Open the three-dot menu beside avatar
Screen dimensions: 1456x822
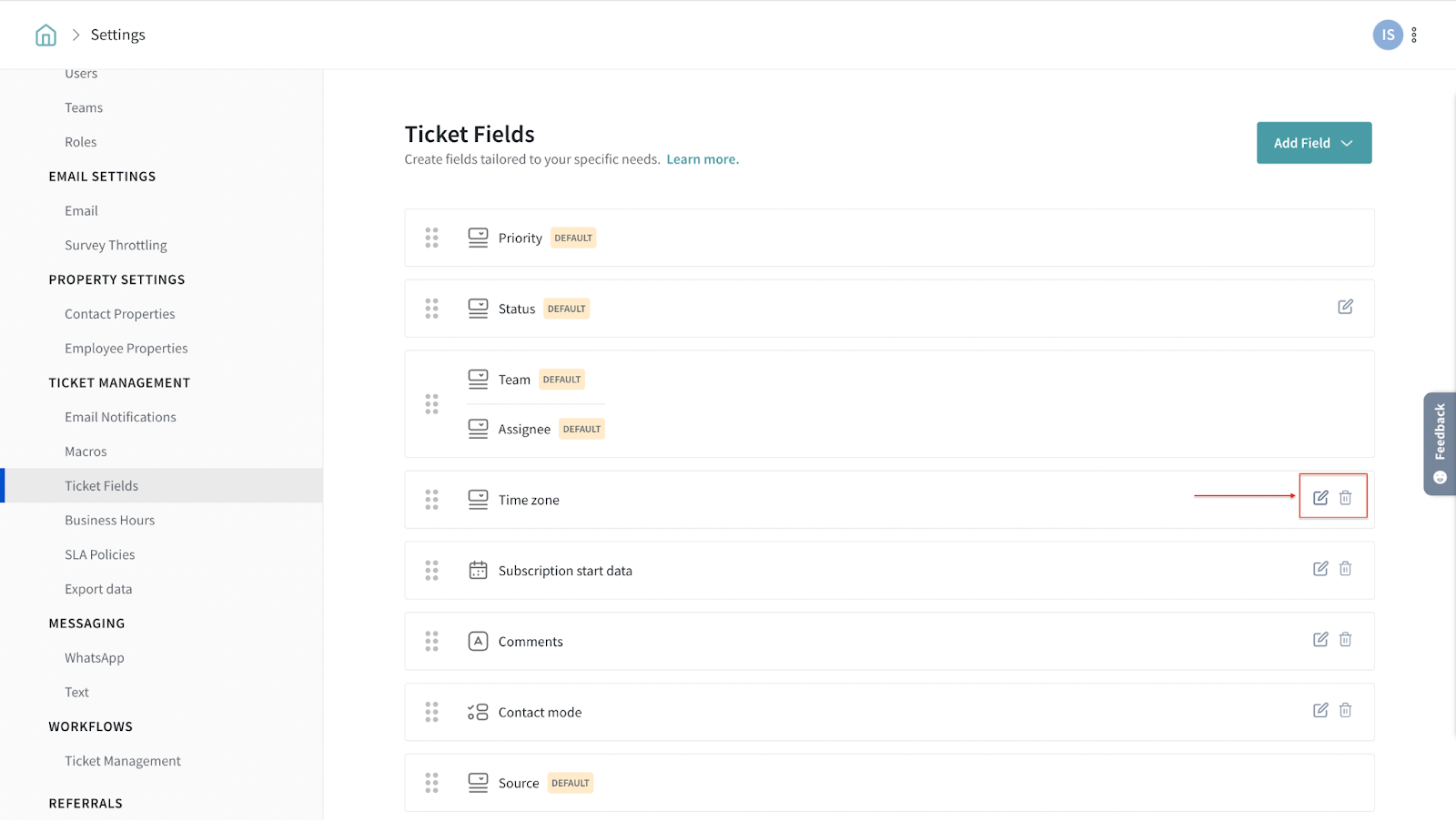click(x=1414, y=36)
